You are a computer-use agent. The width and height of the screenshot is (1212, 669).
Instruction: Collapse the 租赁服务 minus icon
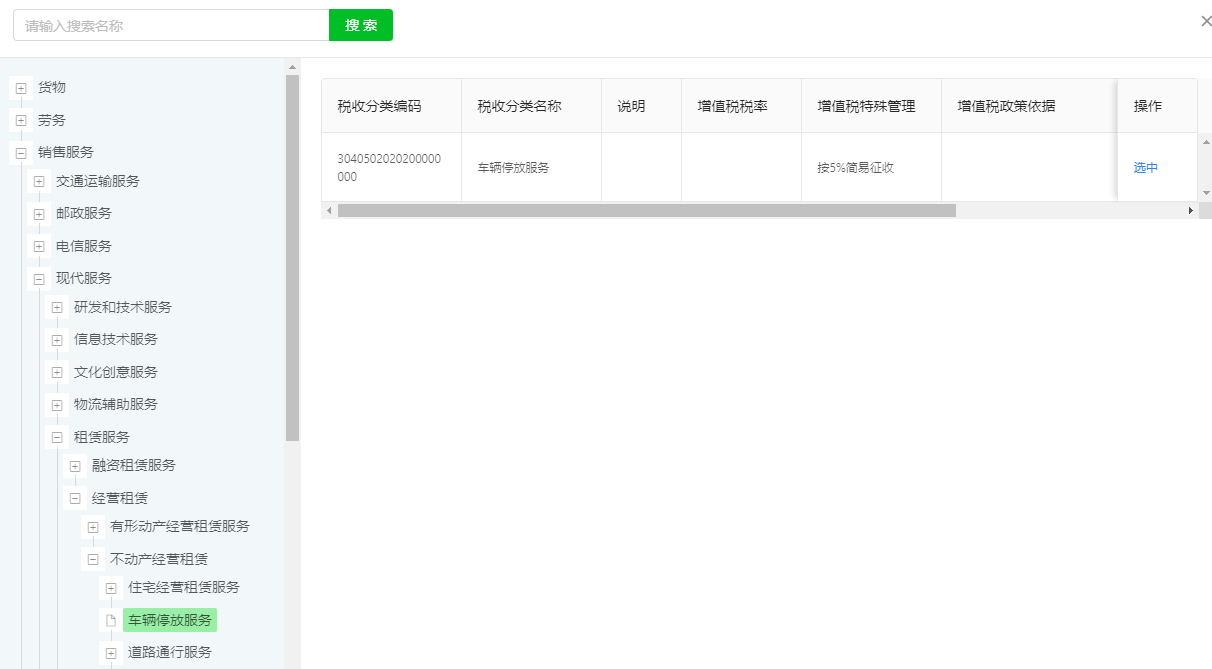(57, 438)
